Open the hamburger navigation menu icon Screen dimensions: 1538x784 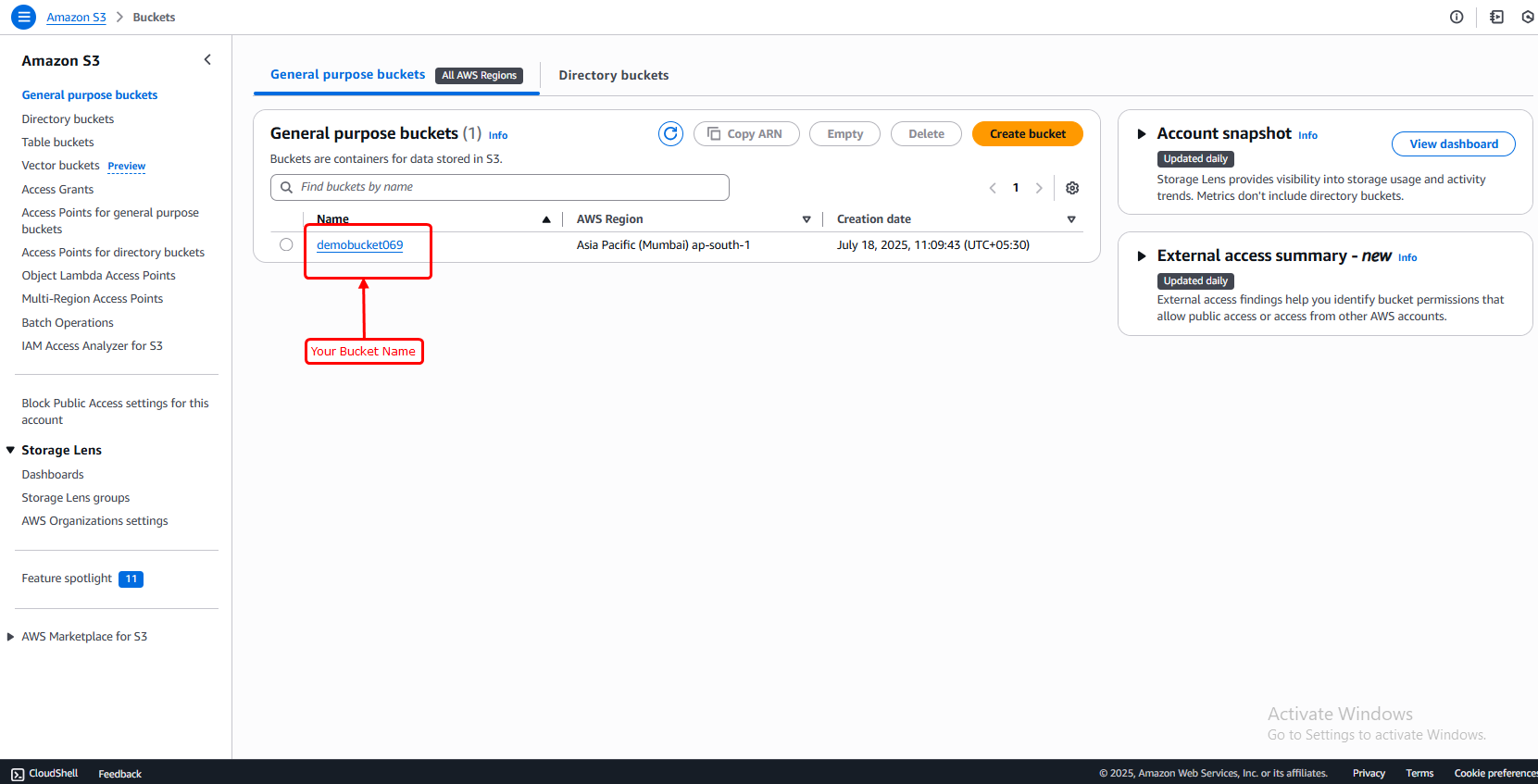[x=24, y=17]
